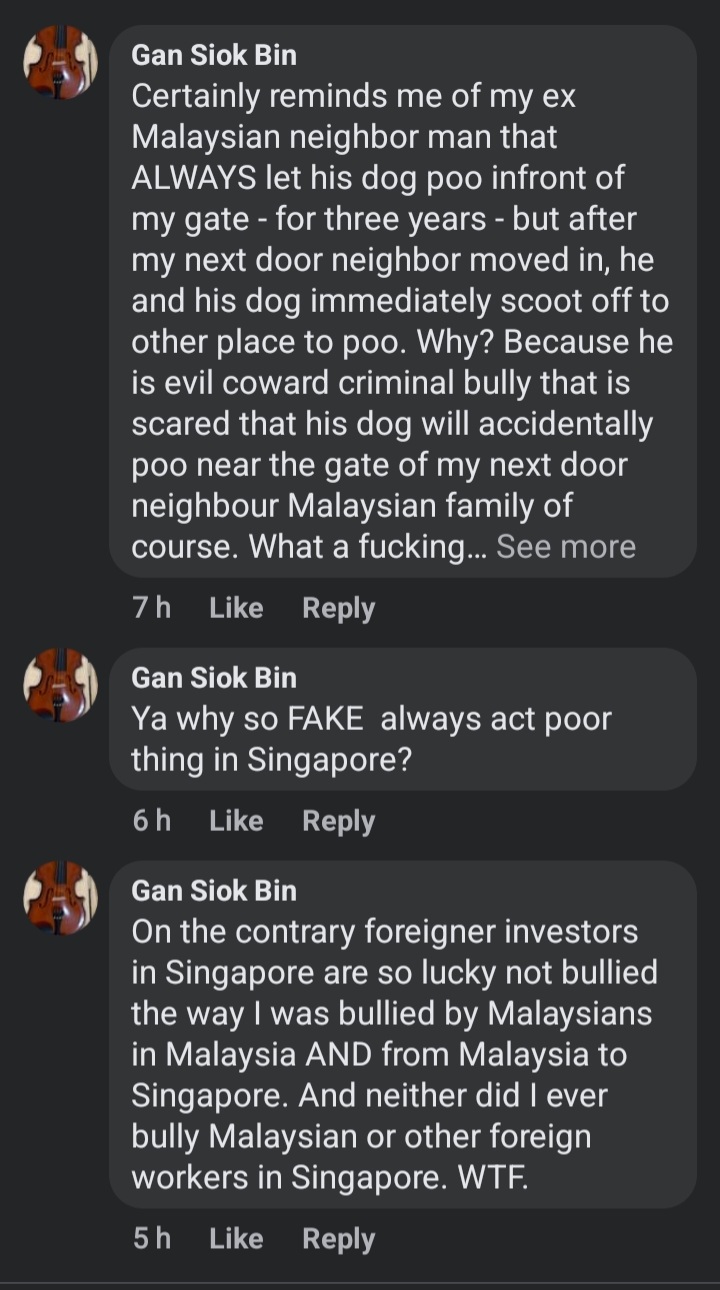Open Gan Siok Bin name above "FAKE" comment
720x1290 pixels.
(214, 678)
